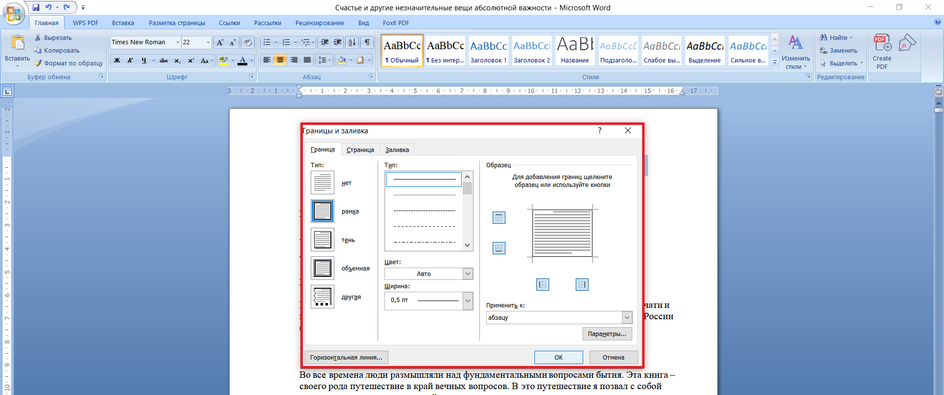Click Заменить to replace text
The image size is (944, 395).
(x=838, y=50)
